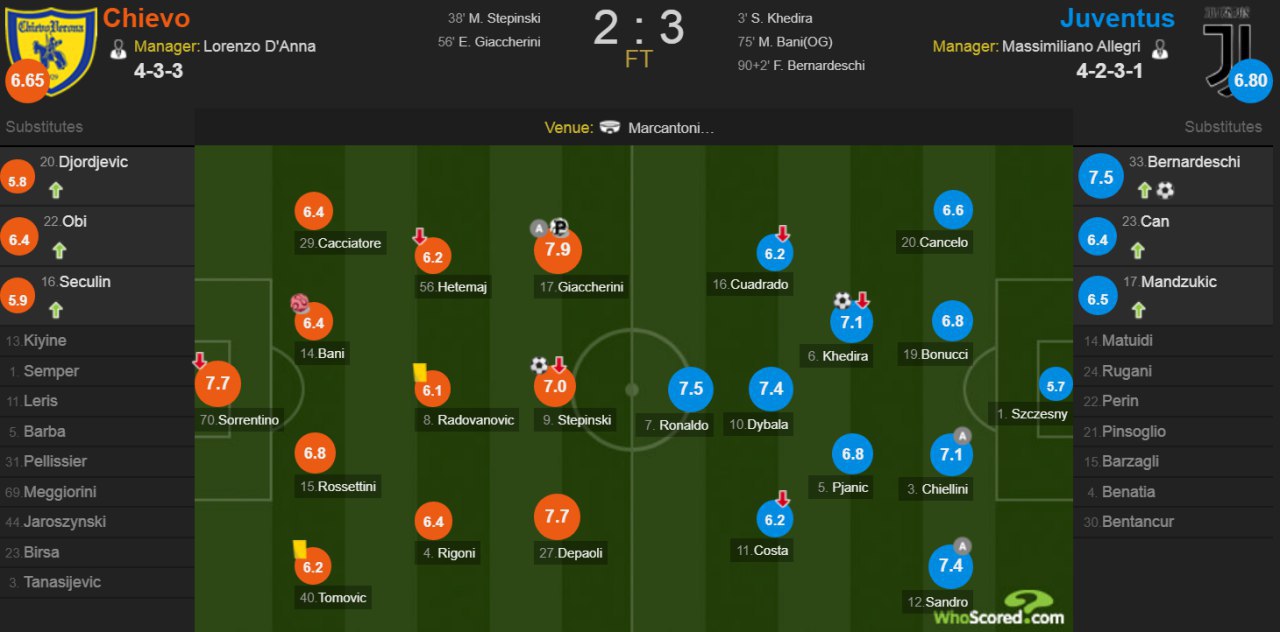Click the Chievo club crest logo

point(51,38)
